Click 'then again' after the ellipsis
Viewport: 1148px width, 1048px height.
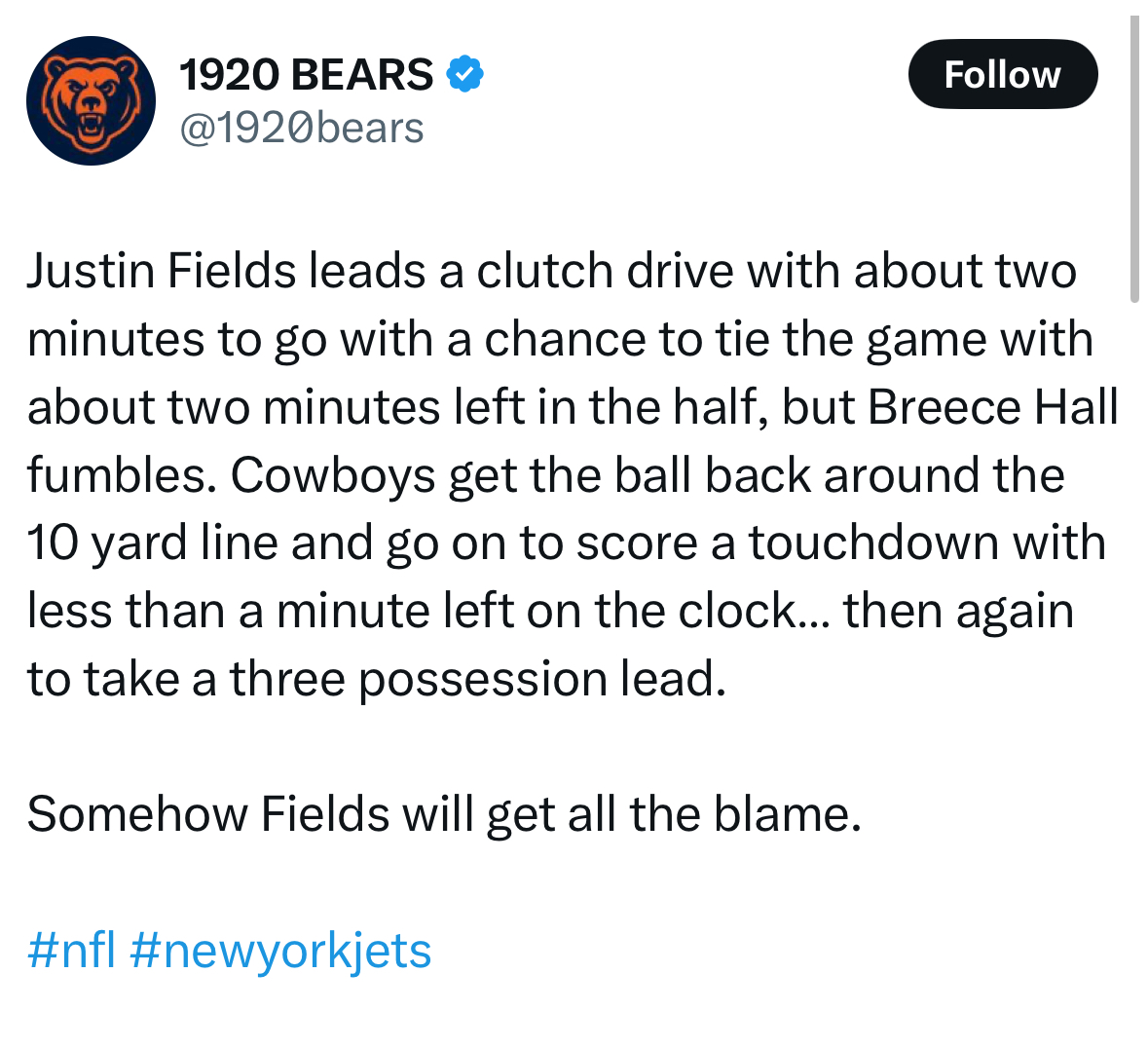pos(959,610)
